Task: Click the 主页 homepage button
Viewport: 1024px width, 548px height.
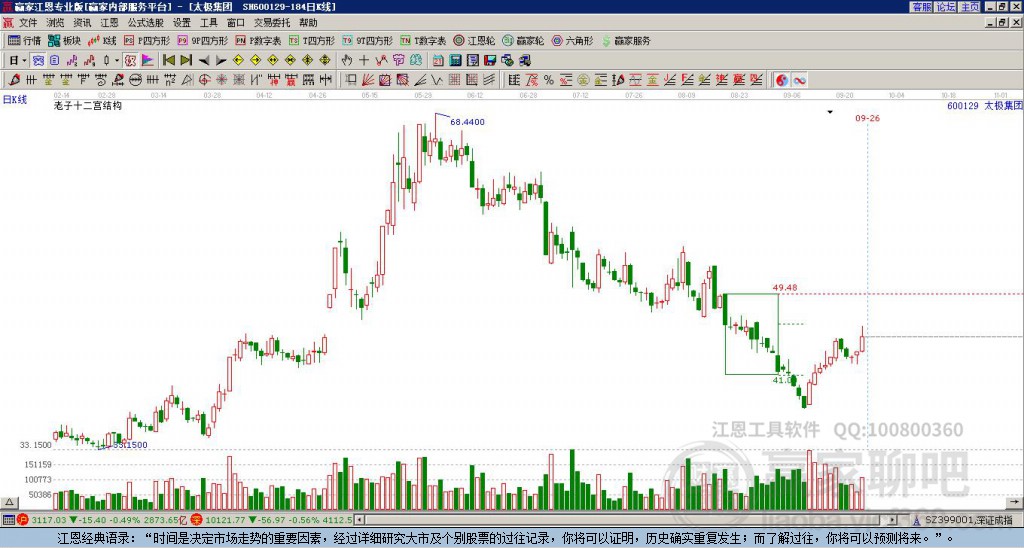Action: pos(970,7)
